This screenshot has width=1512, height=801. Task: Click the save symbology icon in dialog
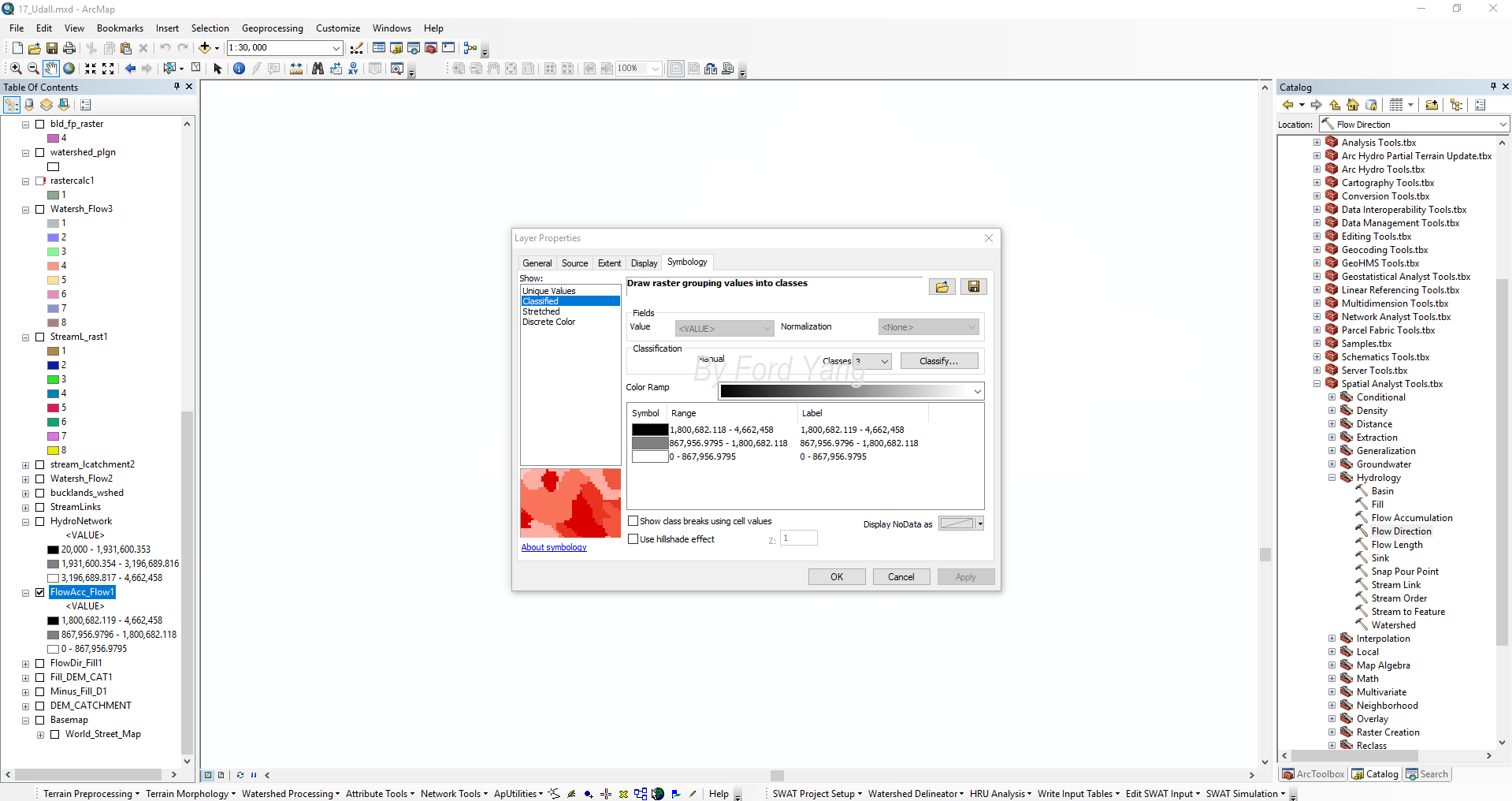coord(974,287)
